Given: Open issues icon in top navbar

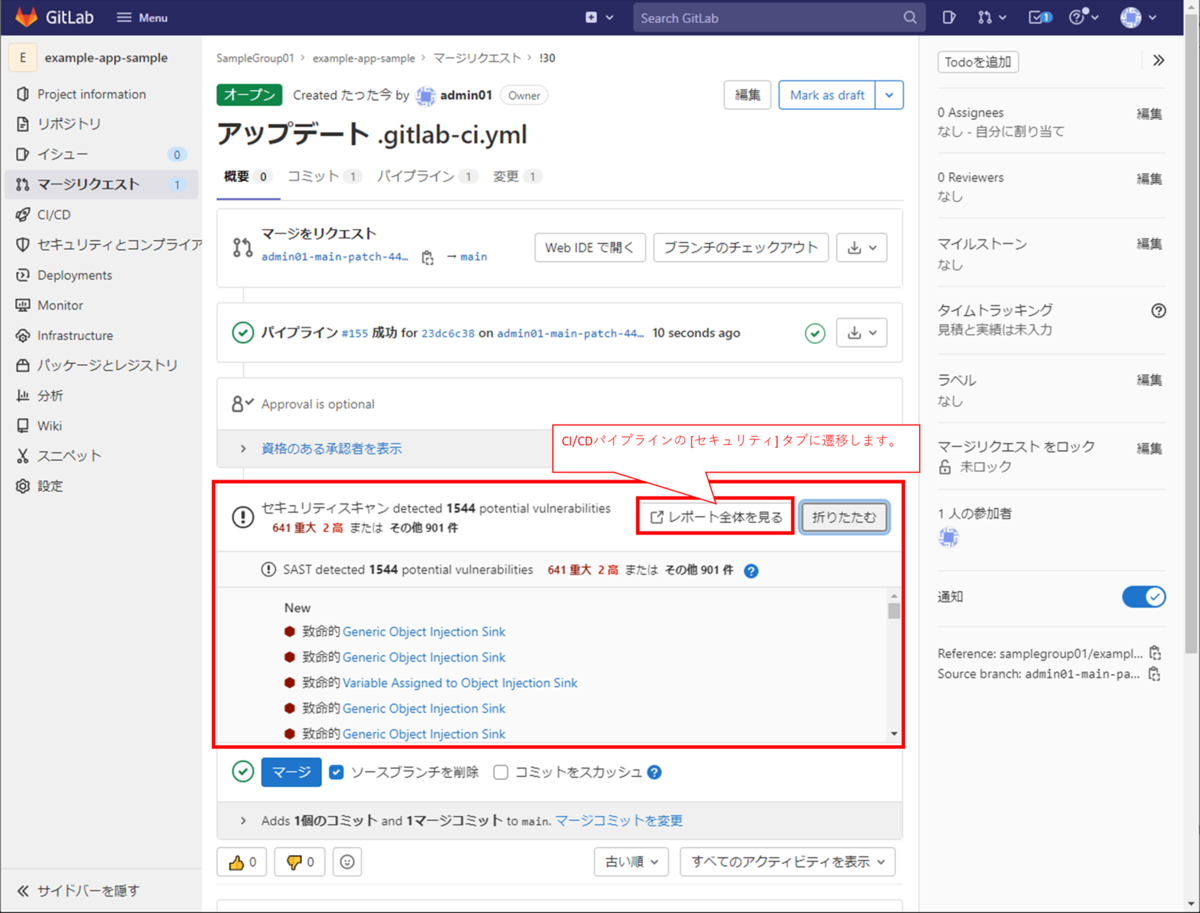Looking at the screenshot, I should point(949,17).
